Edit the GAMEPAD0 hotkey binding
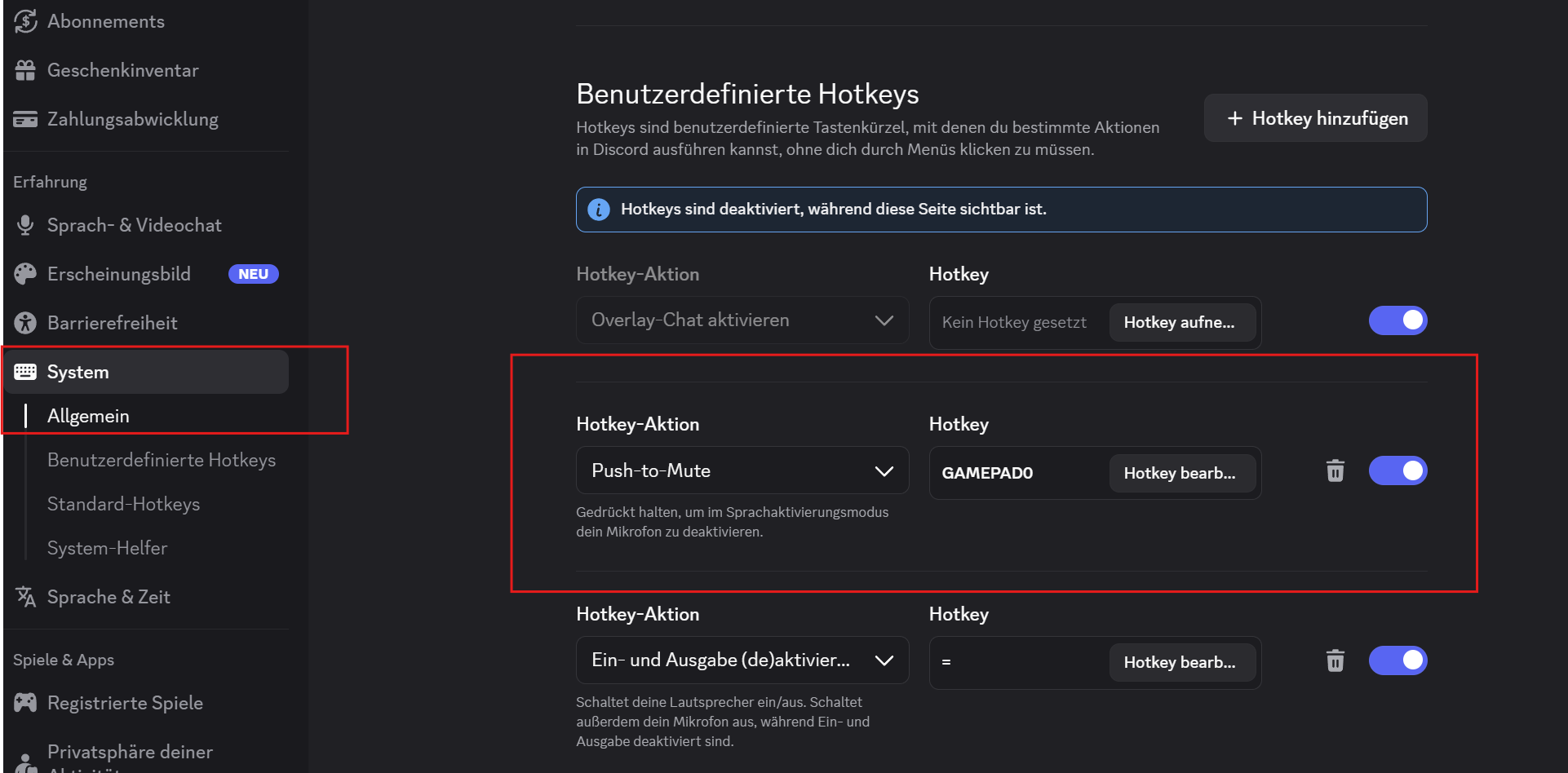1568x773 pixels. pos(1182,473)
